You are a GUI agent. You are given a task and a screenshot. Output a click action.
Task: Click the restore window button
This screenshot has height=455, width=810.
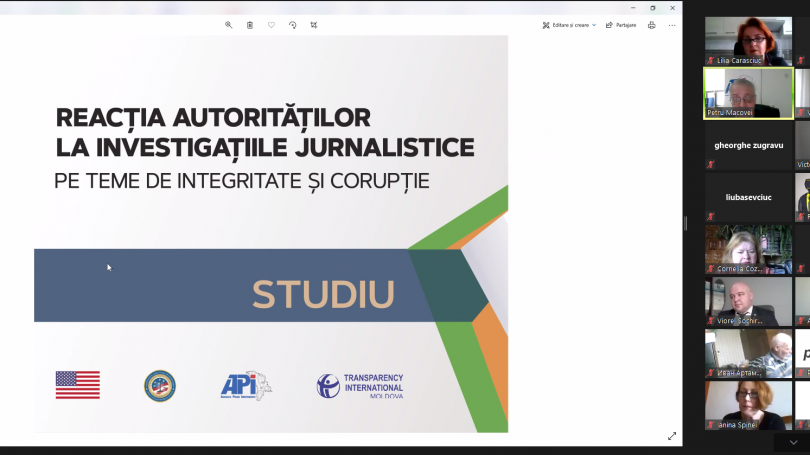point(652,8)
